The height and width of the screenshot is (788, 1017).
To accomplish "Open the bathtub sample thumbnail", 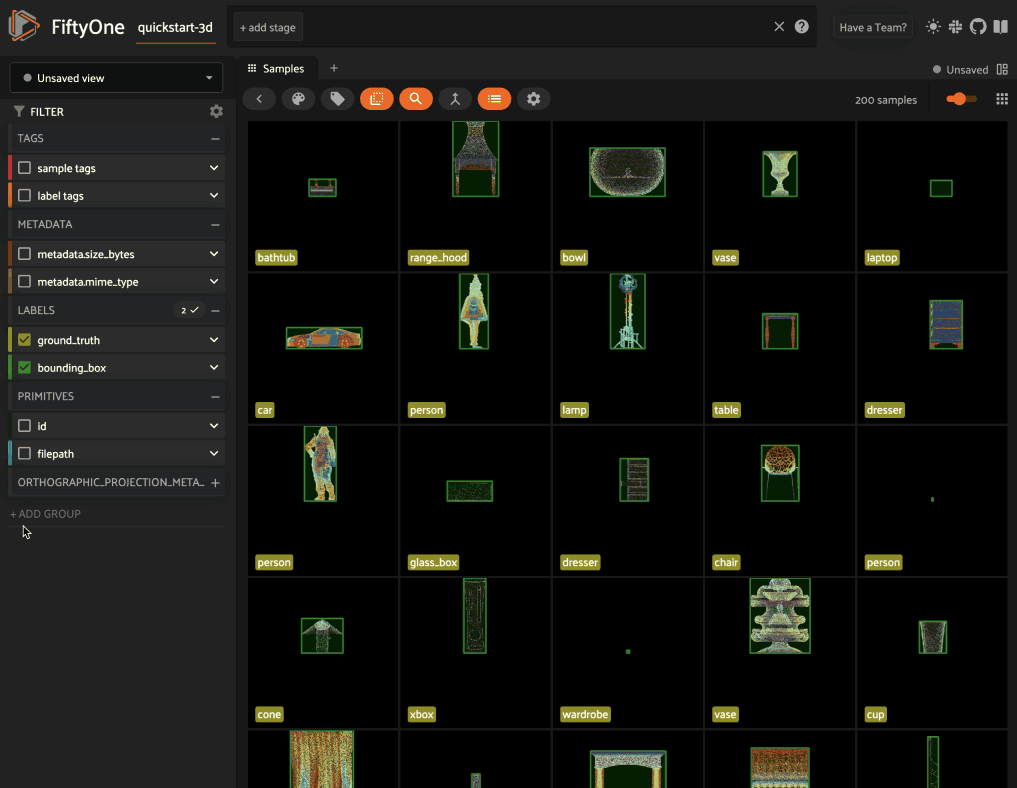I will 324,196.
